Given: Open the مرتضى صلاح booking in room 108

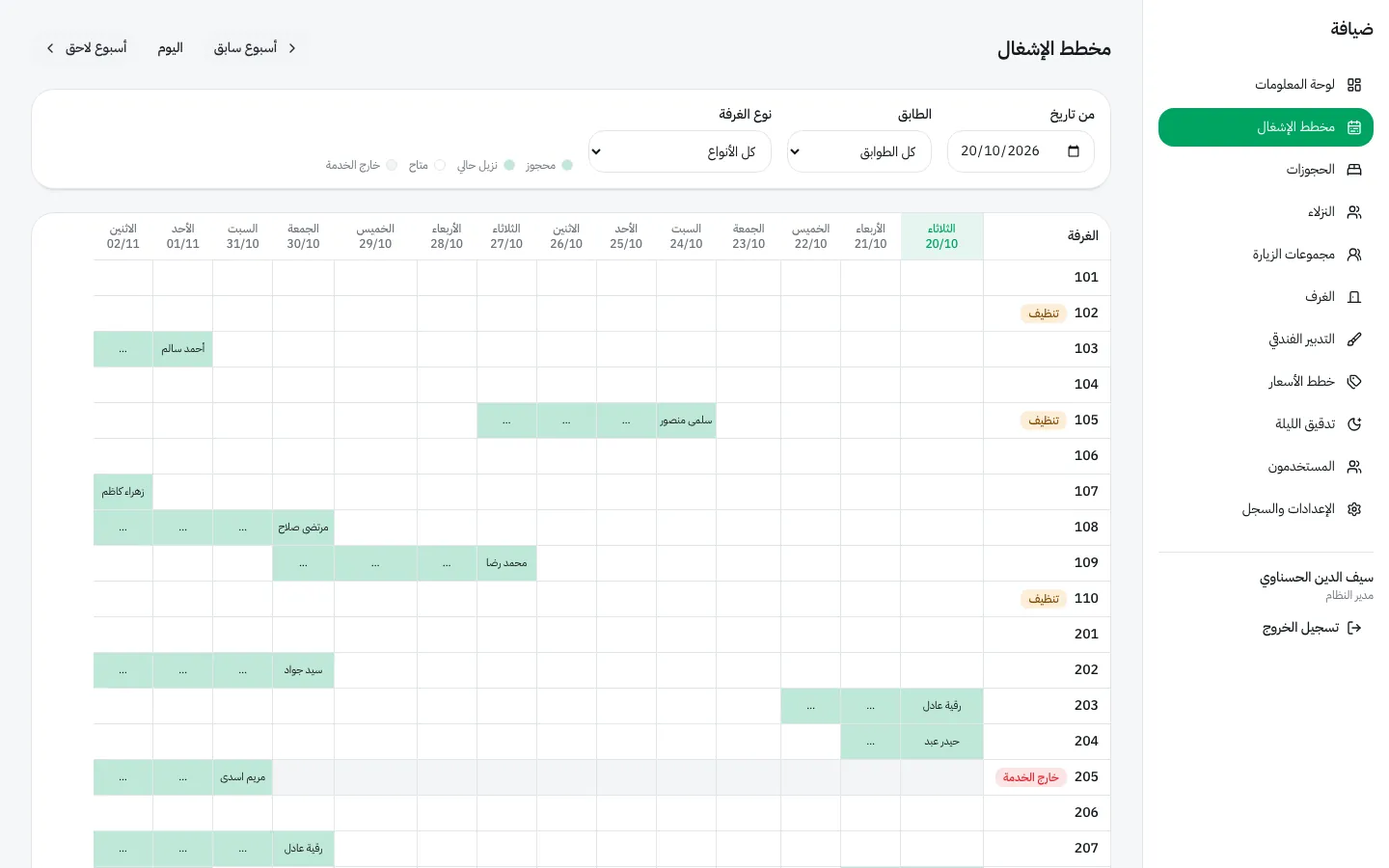Looking at the screenshot, I should click(x=303, y=528).
